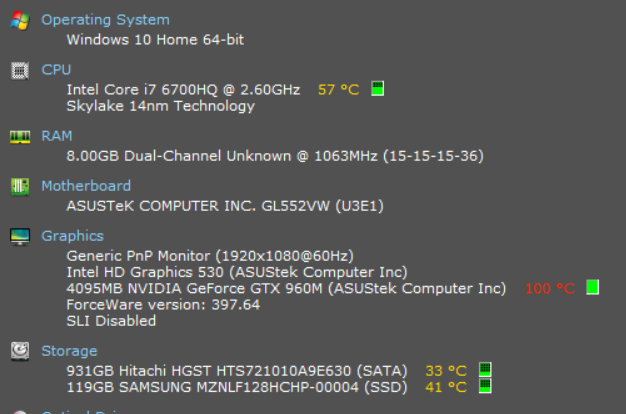The height and width of the screenshot is (414, 626).
Task: Open the Storage section heading
Action: pos(69,351)
